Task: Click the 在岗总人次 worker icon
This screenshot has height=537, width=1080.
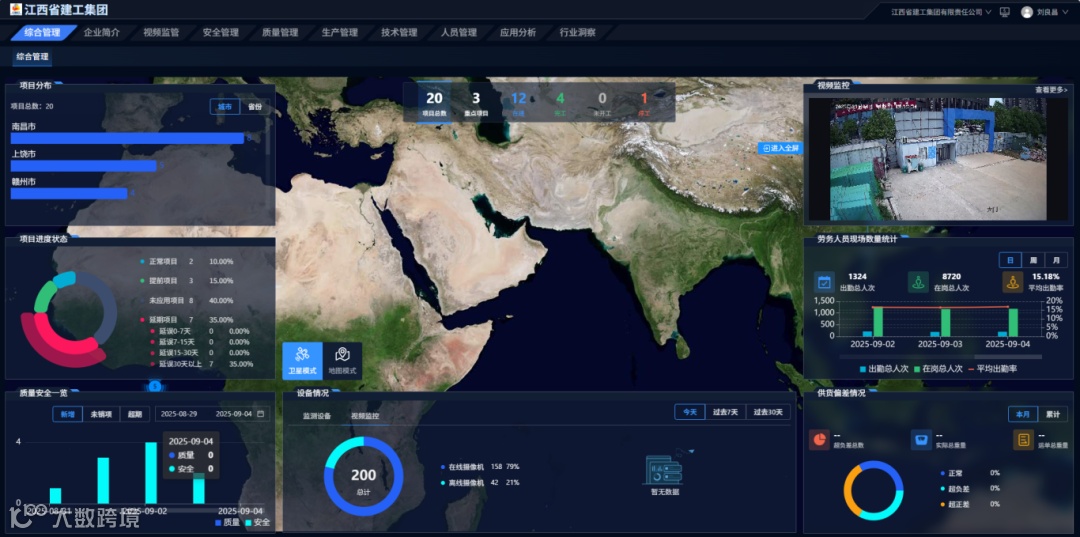Action: [x=918, y=282]
